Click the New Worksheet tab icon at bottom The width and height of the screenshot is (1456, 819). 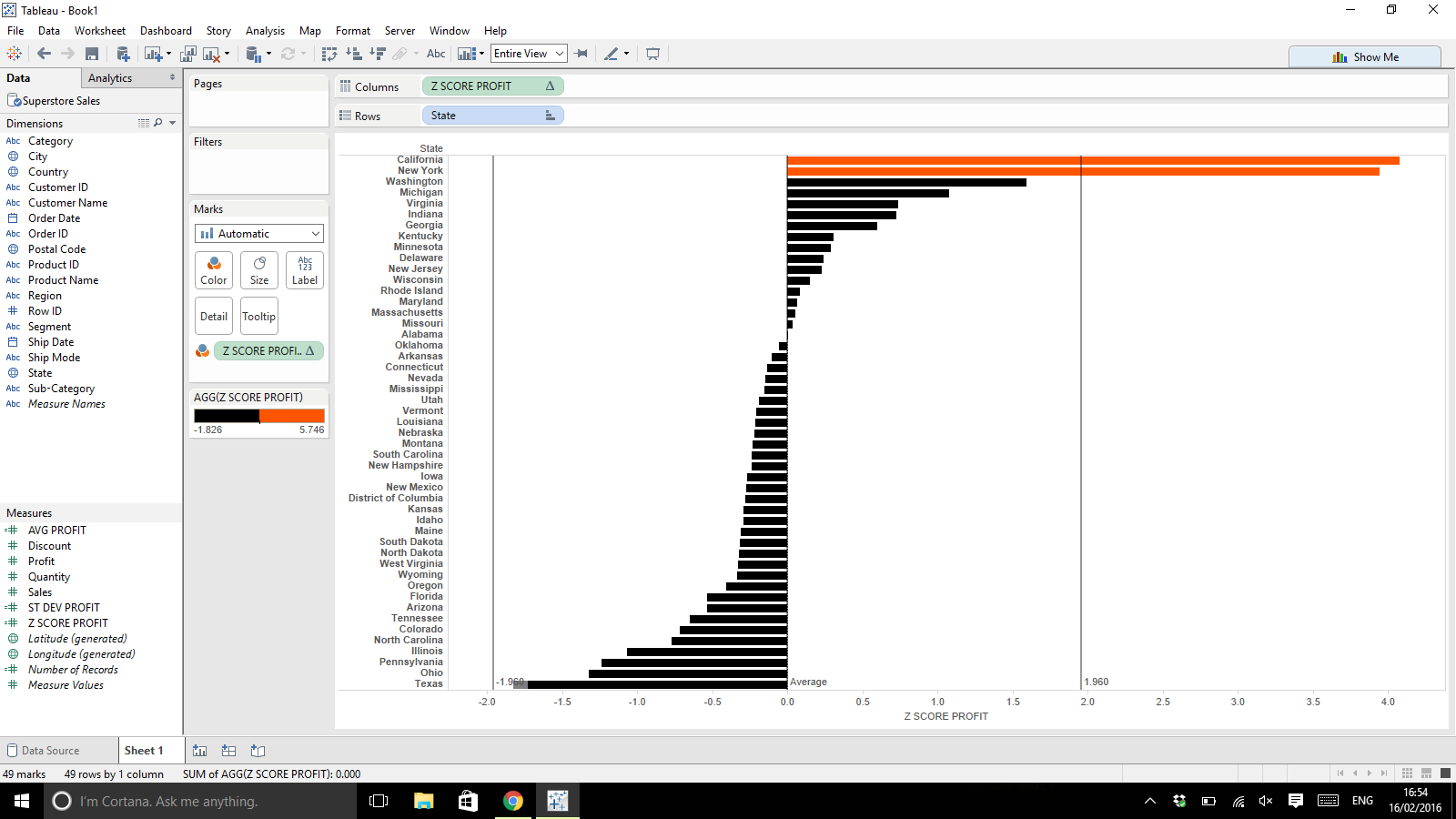[x=200, y=751]
